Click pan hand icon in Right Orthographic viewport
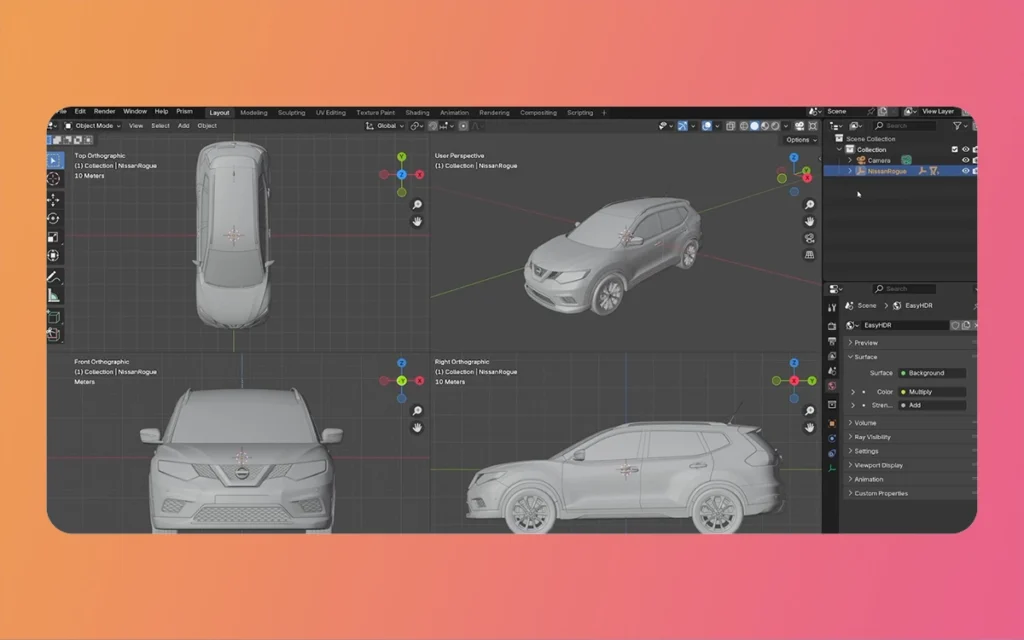1024x640 pixels. 810,428
